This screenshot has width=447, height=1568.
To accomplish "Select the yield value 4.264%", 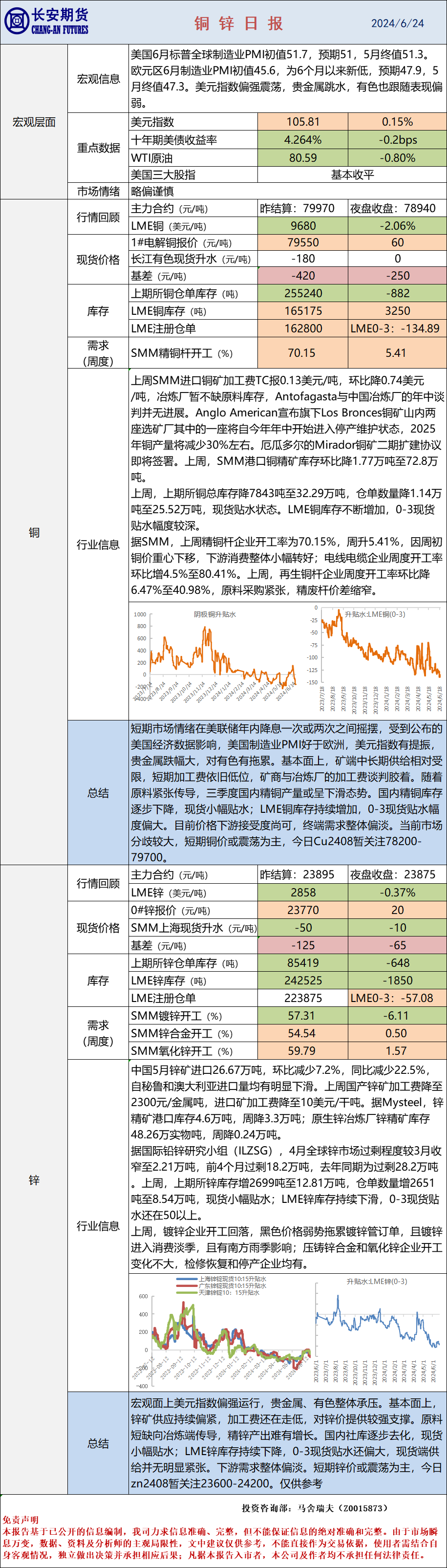I will tap(303, 140).
